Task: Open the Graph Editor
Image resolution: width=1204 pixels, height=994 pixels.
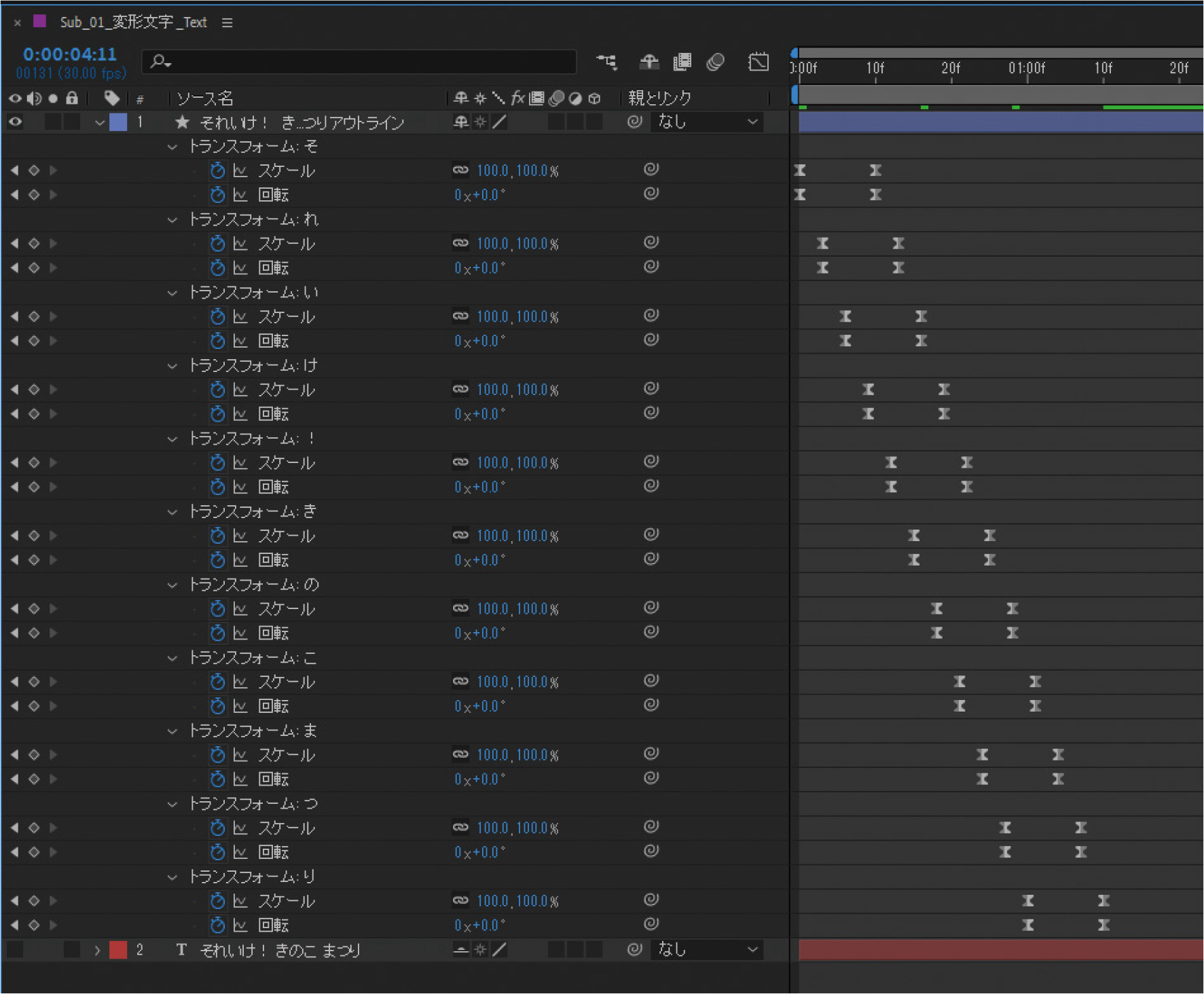Action: coord(758,62)
